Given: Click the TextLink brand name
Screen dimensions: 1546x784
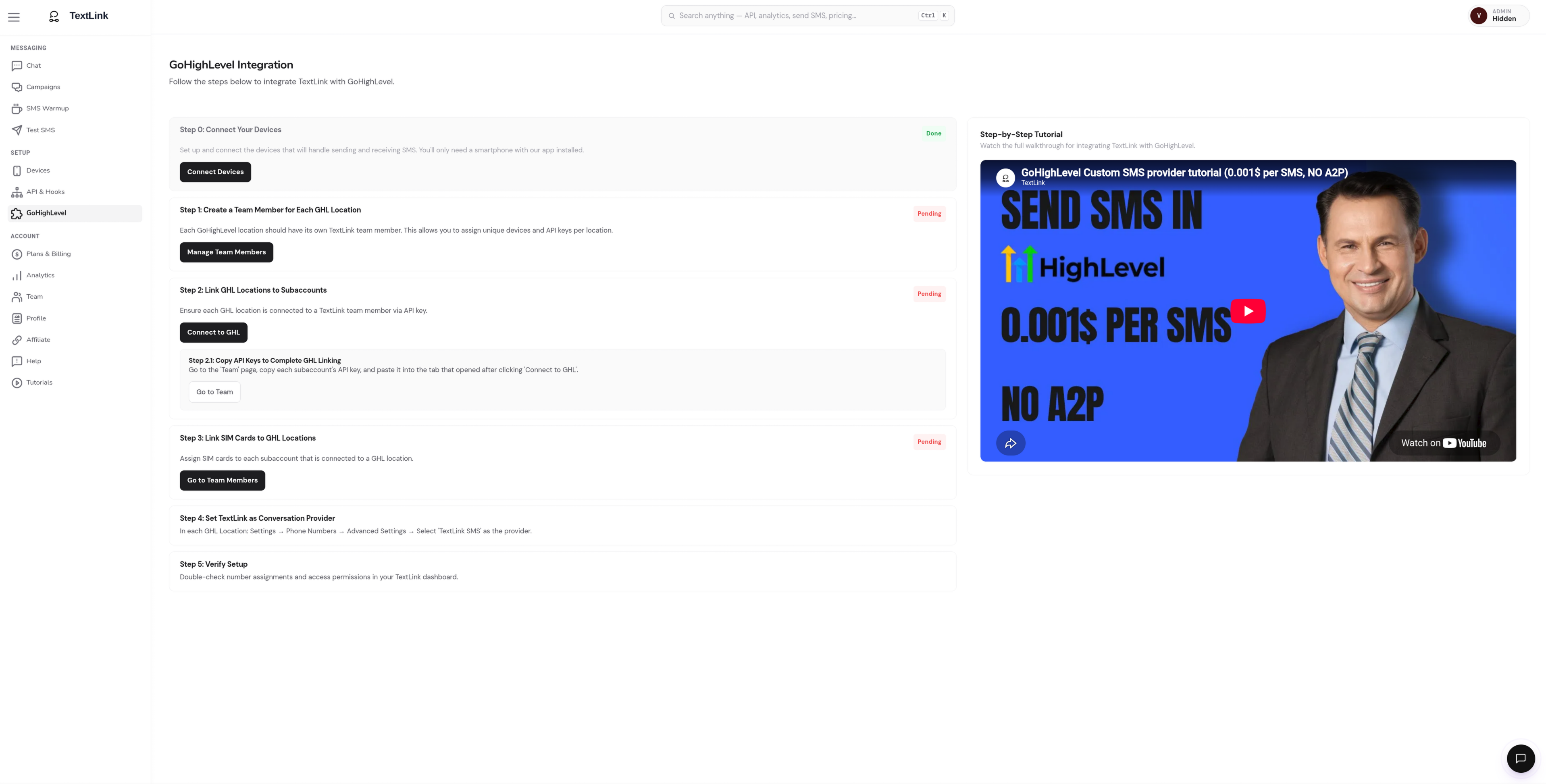Looking at the screenshot, I should (x=89, y=16).
